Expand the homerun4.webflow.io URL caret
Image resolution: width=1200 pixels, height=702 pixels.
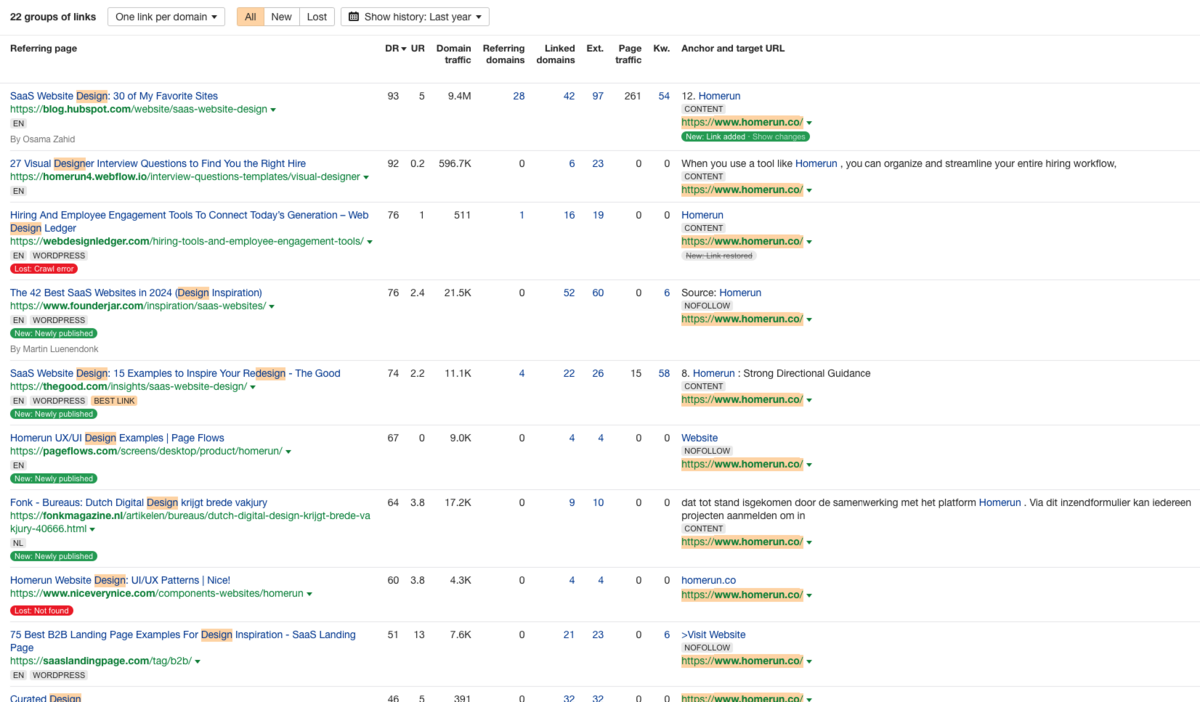coord(366,178)
